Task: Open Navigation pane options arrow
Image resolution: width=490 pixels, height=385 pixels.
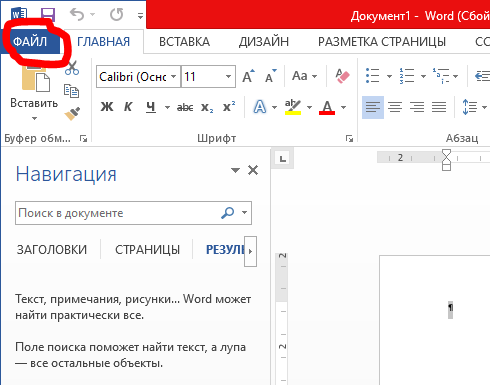Action: pos(235,171)
